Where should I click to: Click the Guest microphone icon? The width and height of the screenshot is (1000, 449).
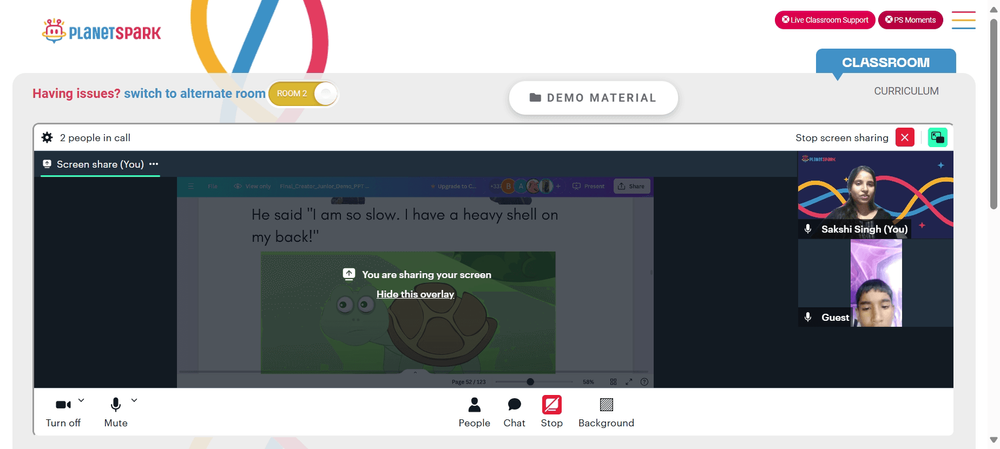(808, 317)
